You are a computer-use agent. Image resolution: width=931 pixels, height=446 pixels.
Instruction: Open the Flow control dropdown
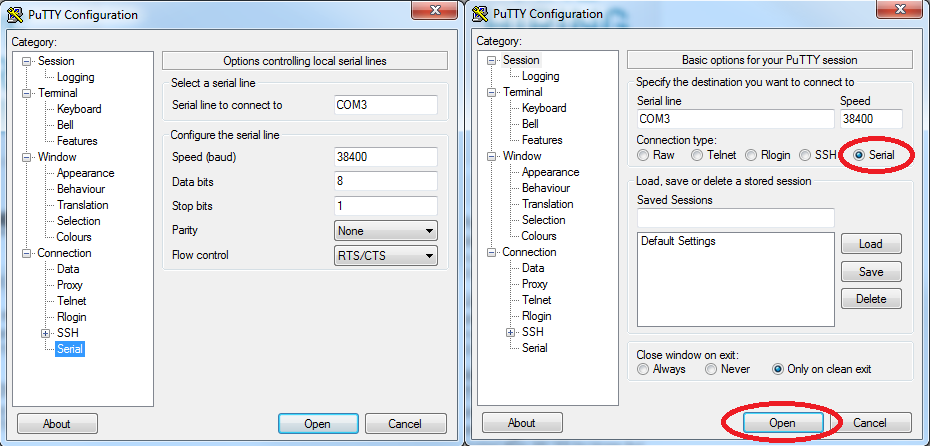point(386,255)
